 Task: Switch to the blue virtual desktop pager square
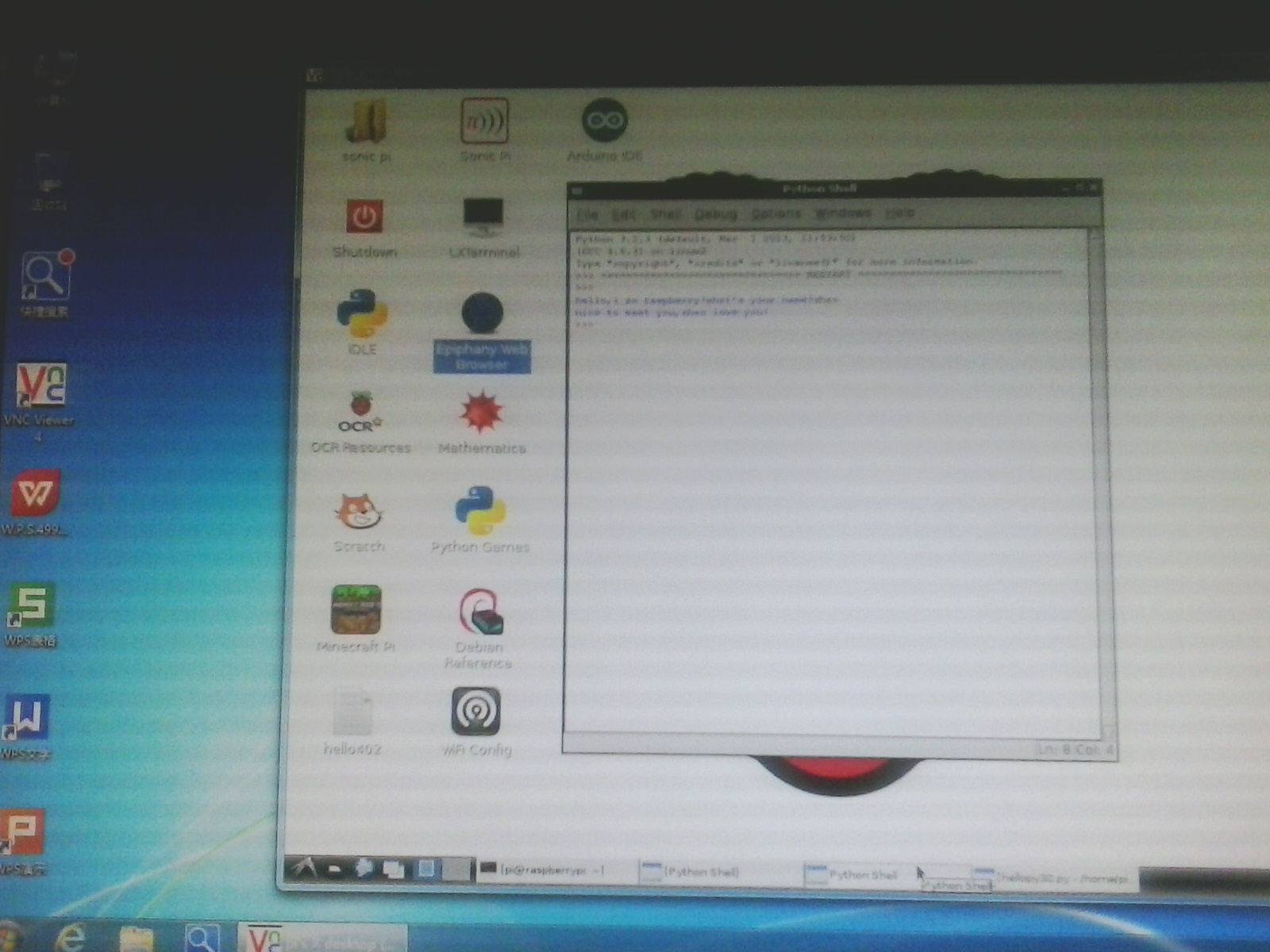tap(425, 869)
